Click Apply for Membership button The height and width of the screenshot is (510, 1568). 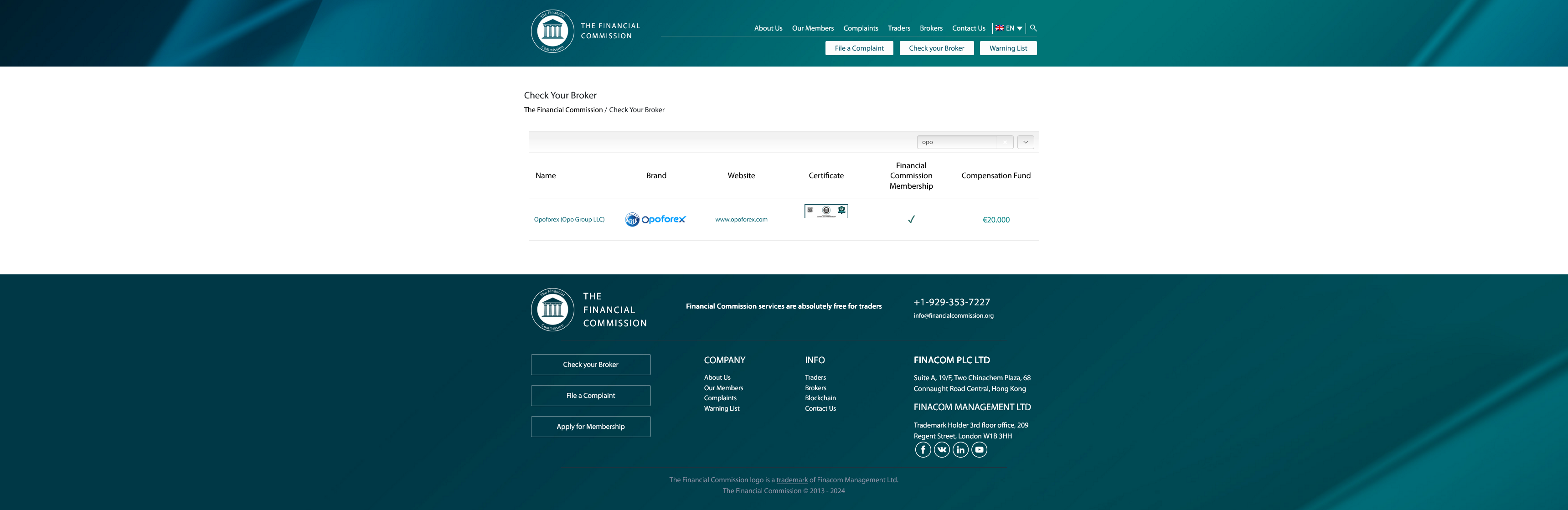[x=590, y=427]
